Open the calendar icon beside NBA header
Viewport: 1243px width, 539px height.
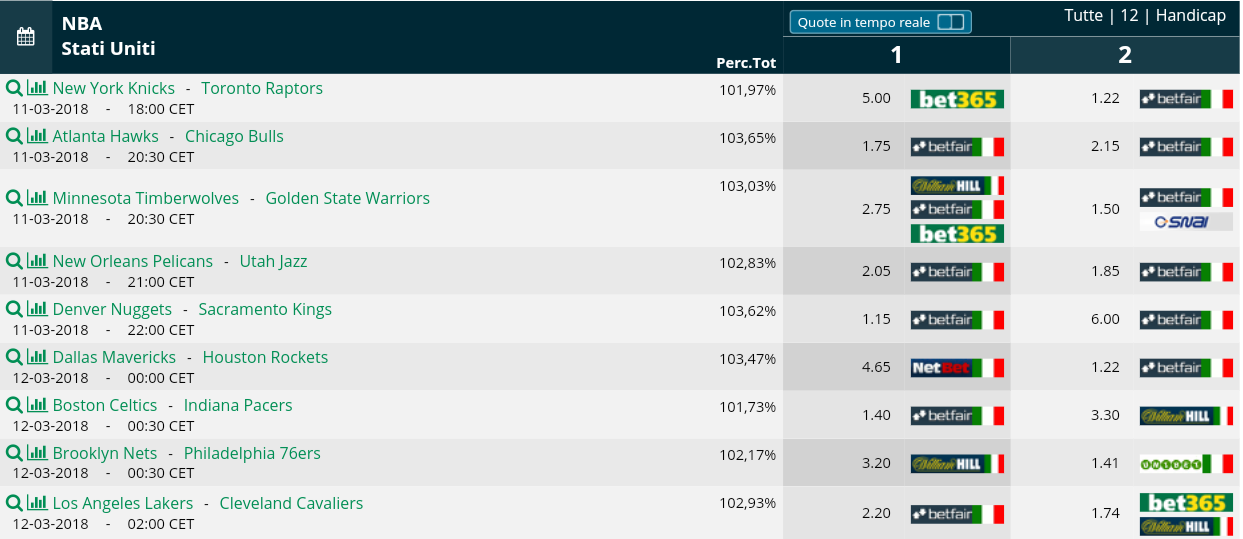pyautogui.click(x=26, y=37)
